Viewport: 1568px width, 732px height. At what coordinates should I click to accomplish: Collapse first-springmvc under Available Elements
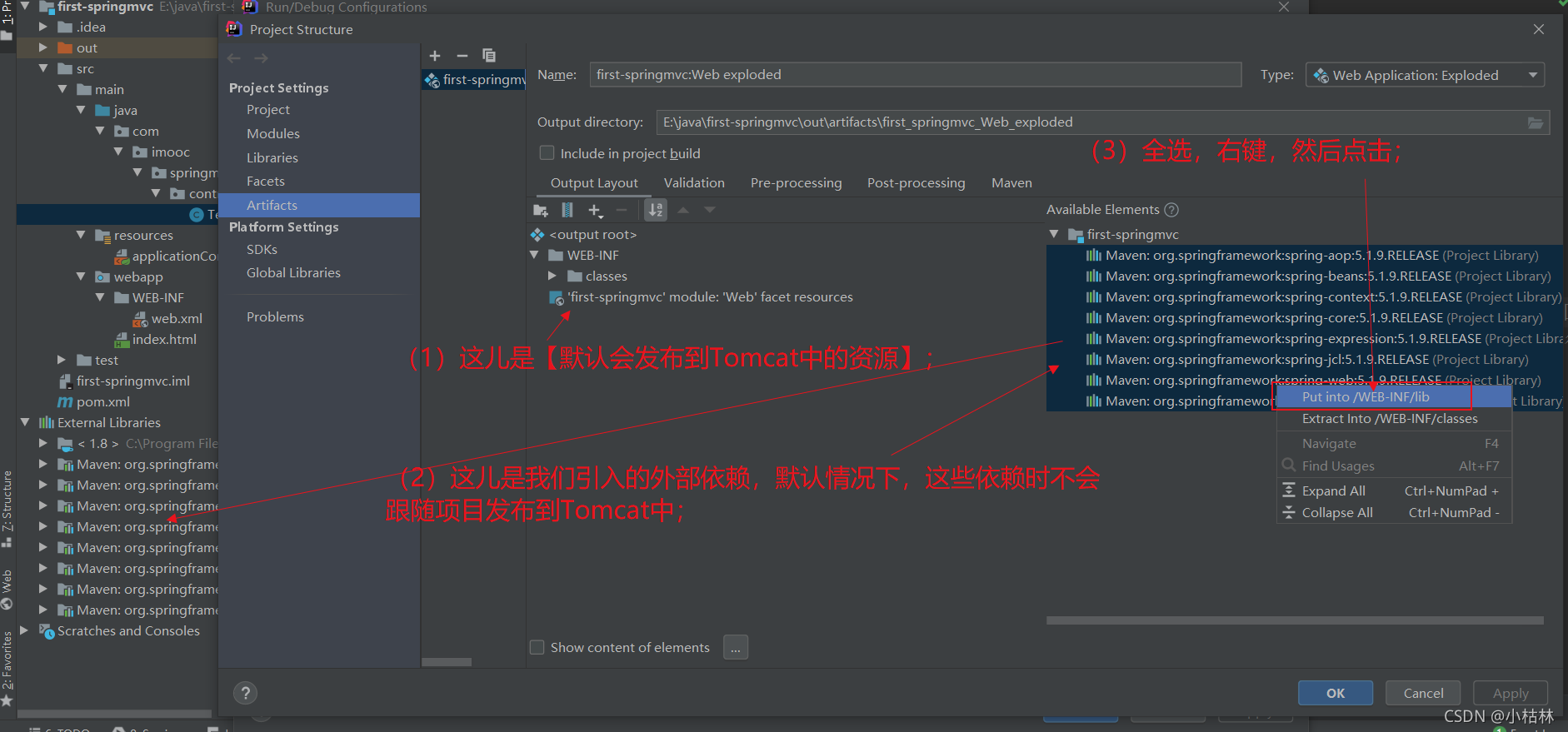click(1054, 234)
